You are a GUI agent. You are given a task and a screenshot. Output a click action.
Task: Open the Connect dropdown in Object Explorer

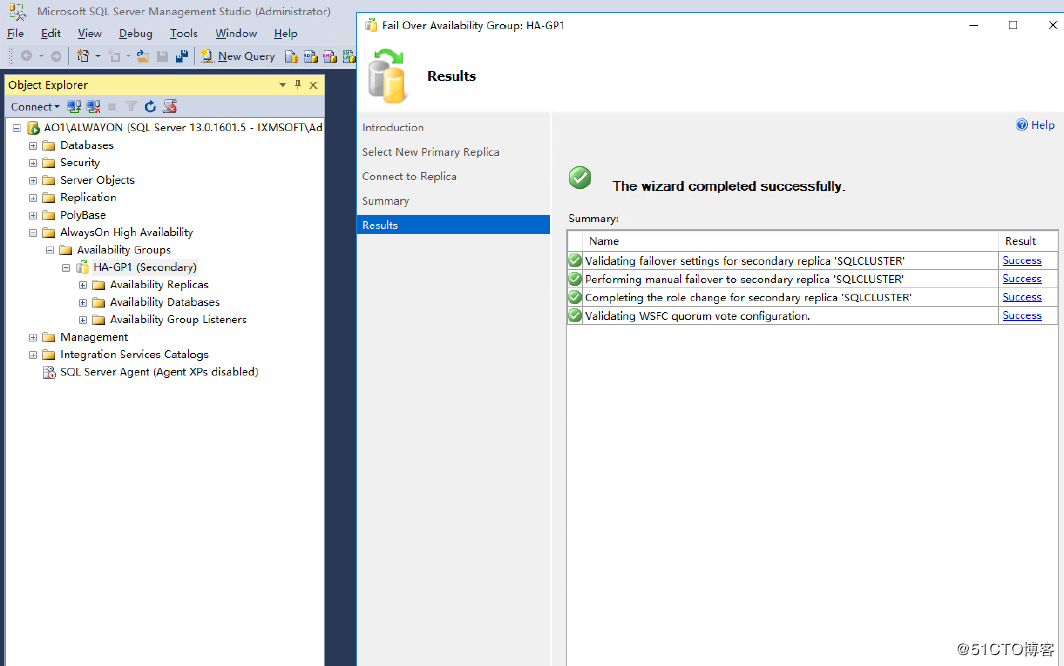point(35,107)
